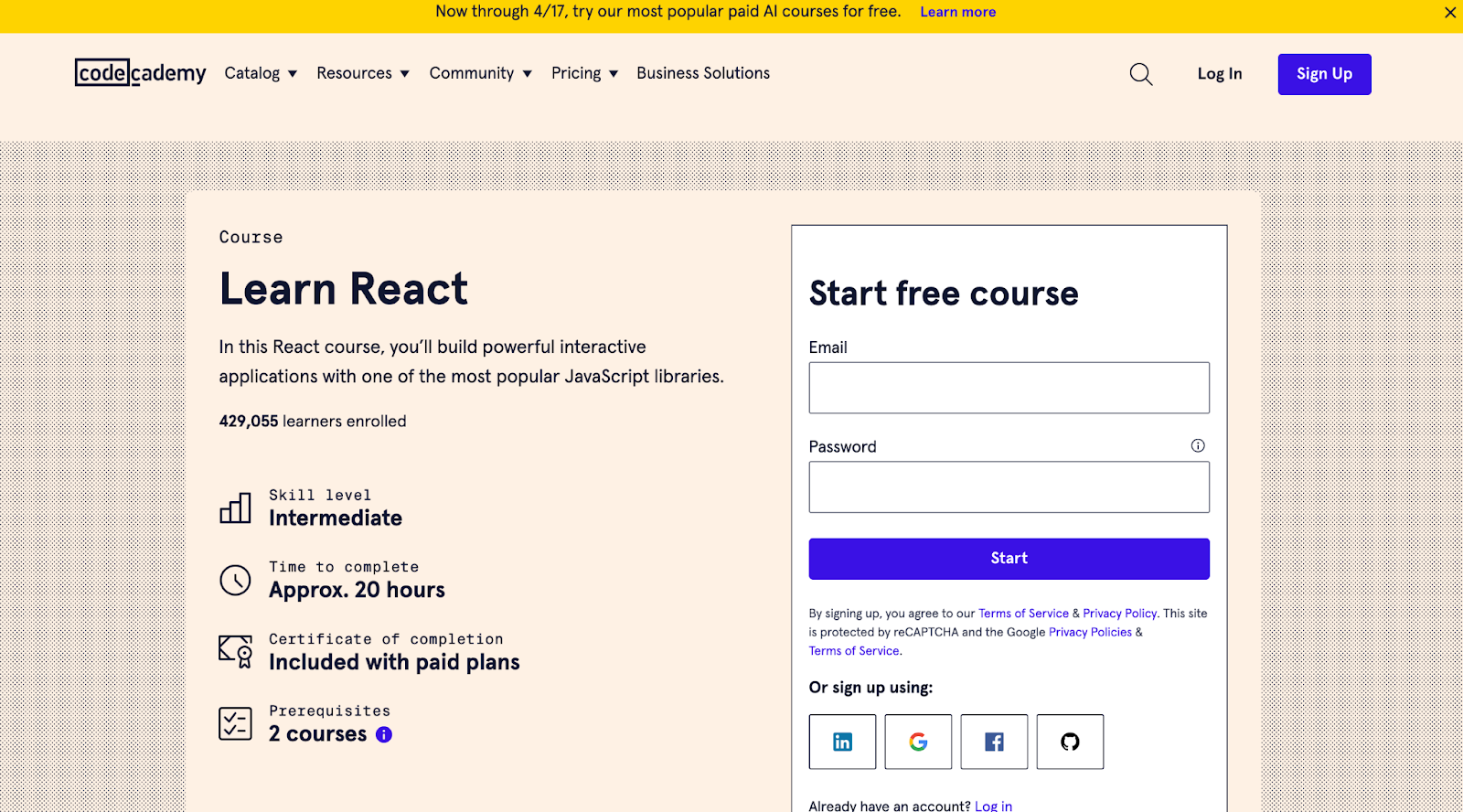Click the Log In nav link

pos(1220,74)
